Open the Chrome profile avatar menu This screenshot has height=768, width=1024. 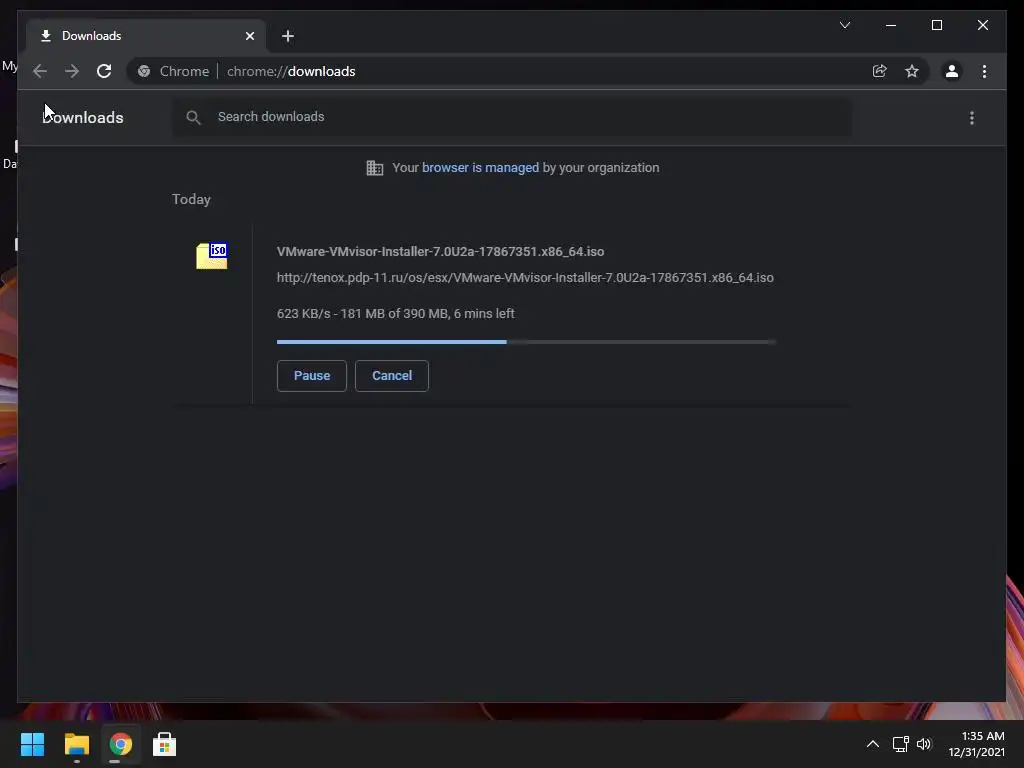(952, 71)
